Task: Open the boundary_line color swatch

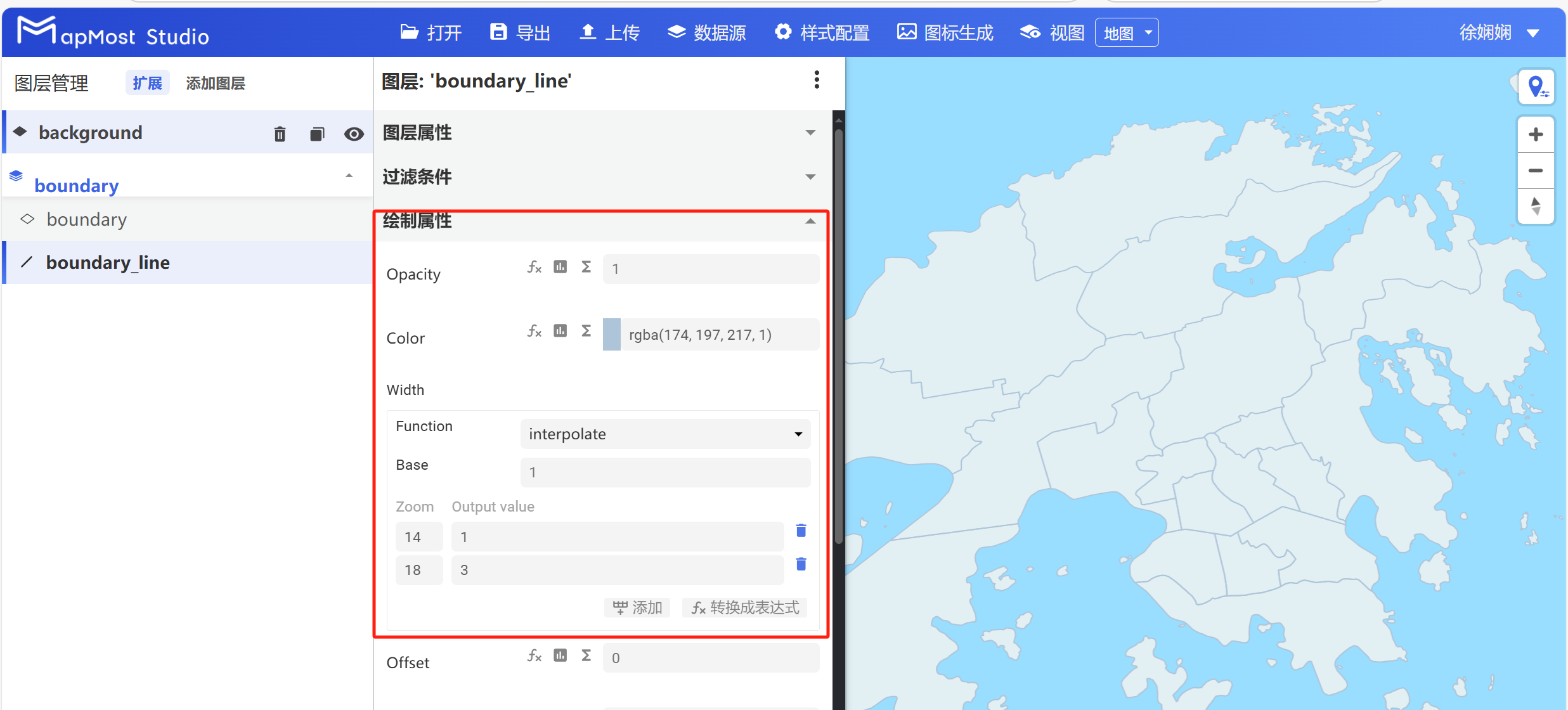Action: point(611,334)
